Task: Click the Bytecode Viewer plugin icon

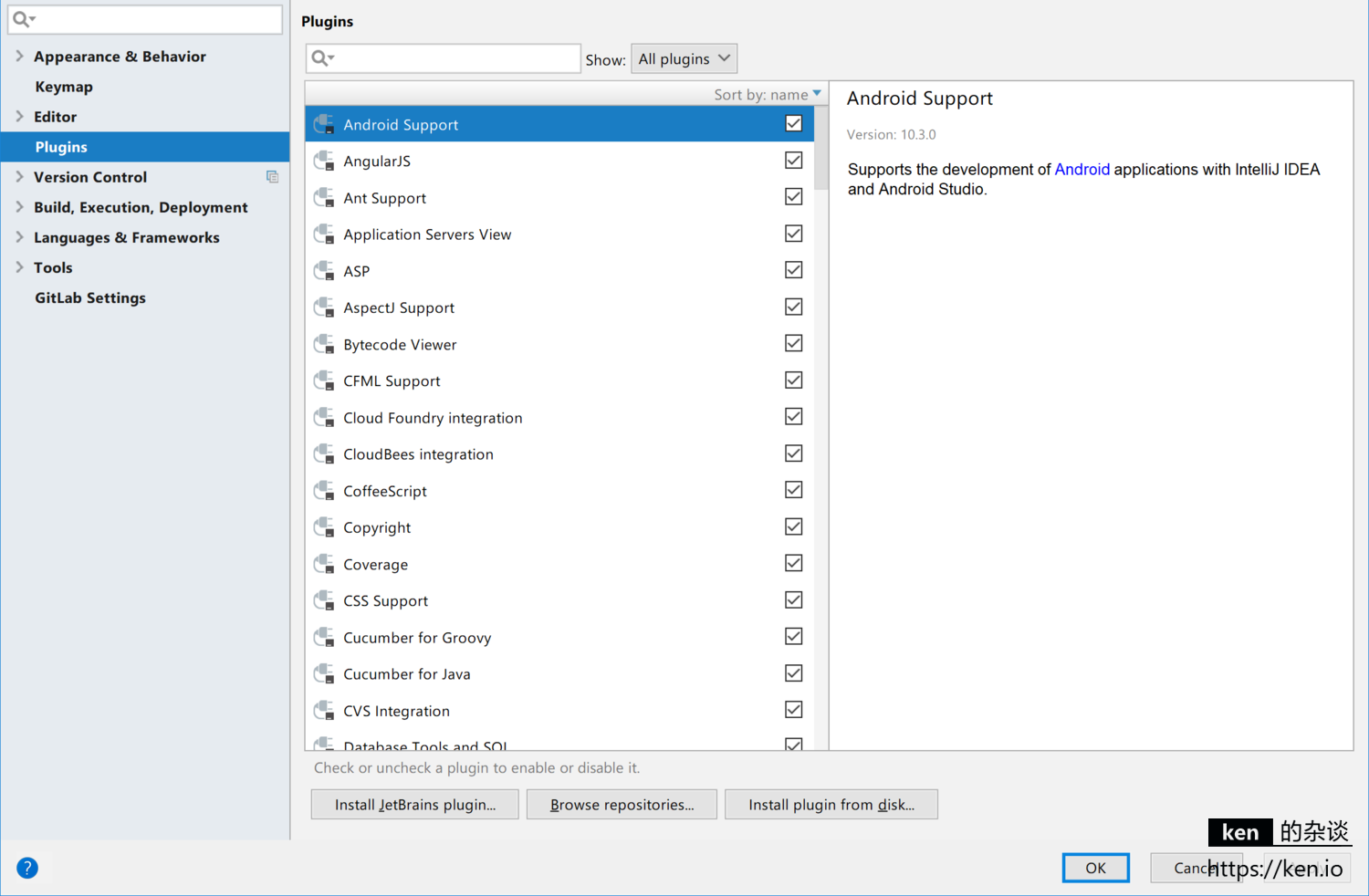Action: [x=324, y=344]
